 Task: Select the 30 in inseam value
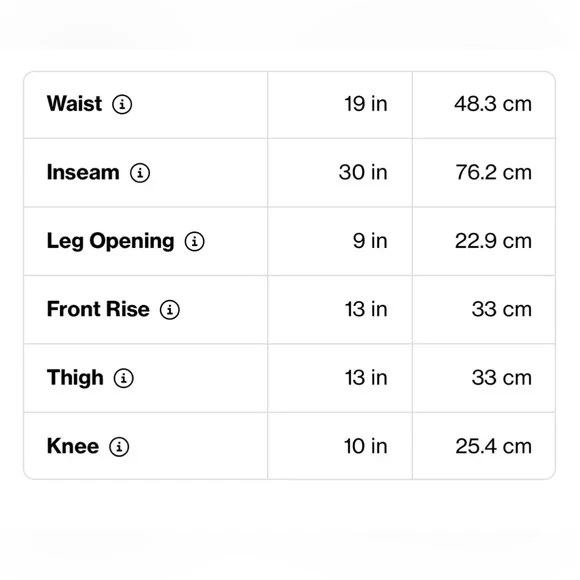point(363,173)
